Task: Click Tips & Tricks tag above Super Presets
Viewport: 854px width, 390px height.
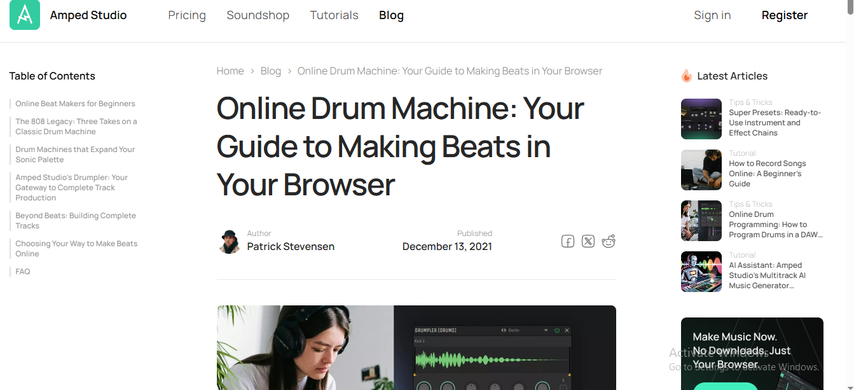Action: click(x=751, y=102)
